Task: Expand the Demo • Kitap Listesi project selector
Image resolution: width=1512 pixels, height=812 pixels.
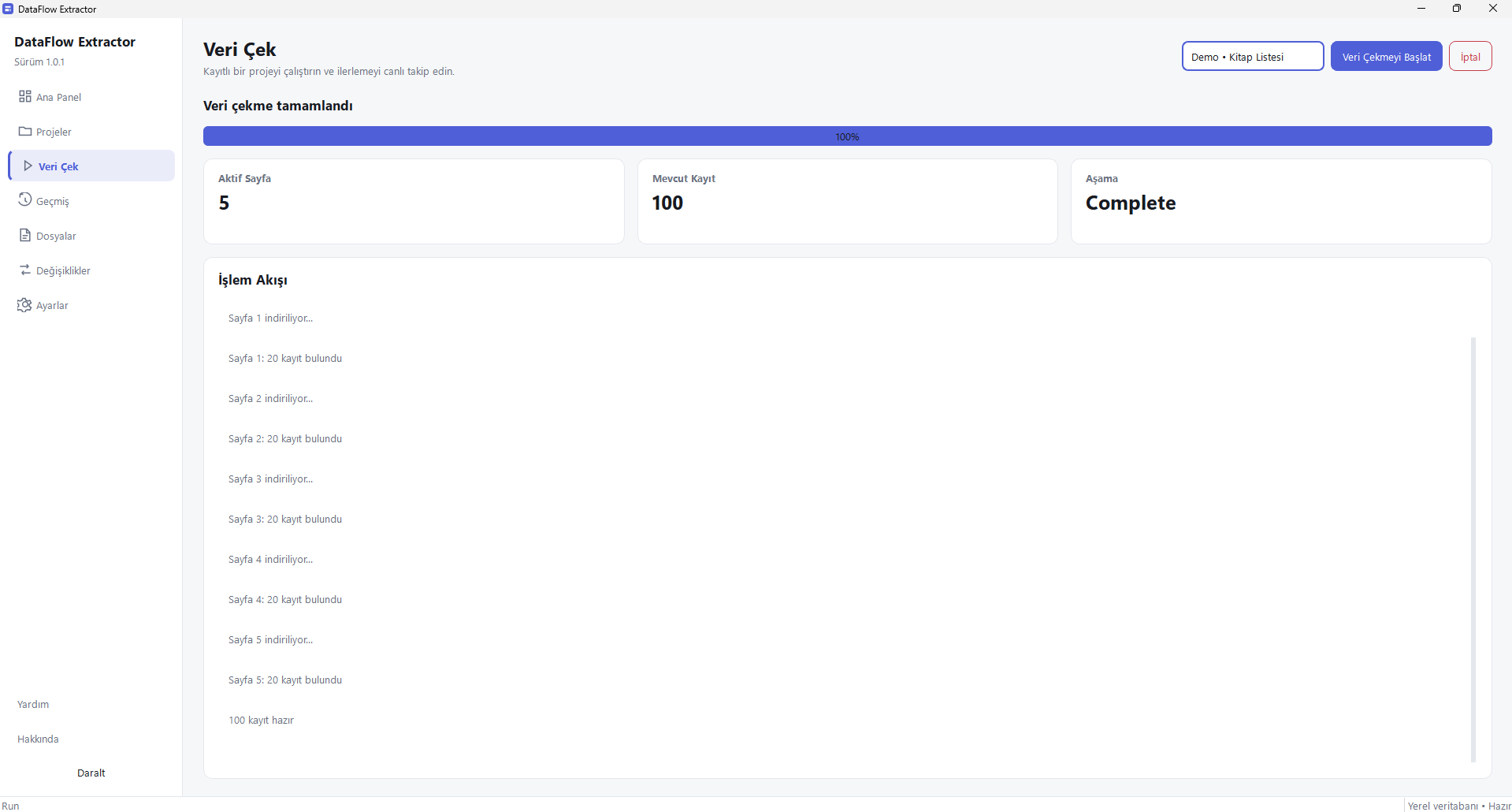Action: 1252,56
